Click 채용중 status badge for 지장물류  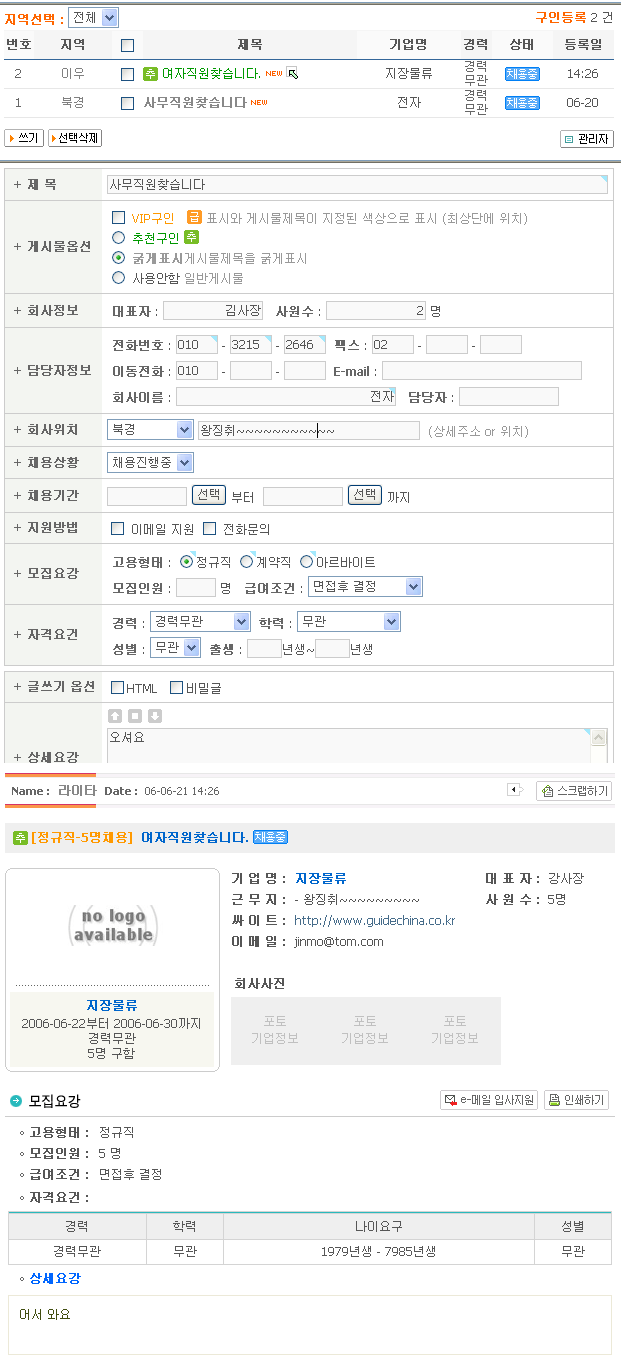coord(522,74)
